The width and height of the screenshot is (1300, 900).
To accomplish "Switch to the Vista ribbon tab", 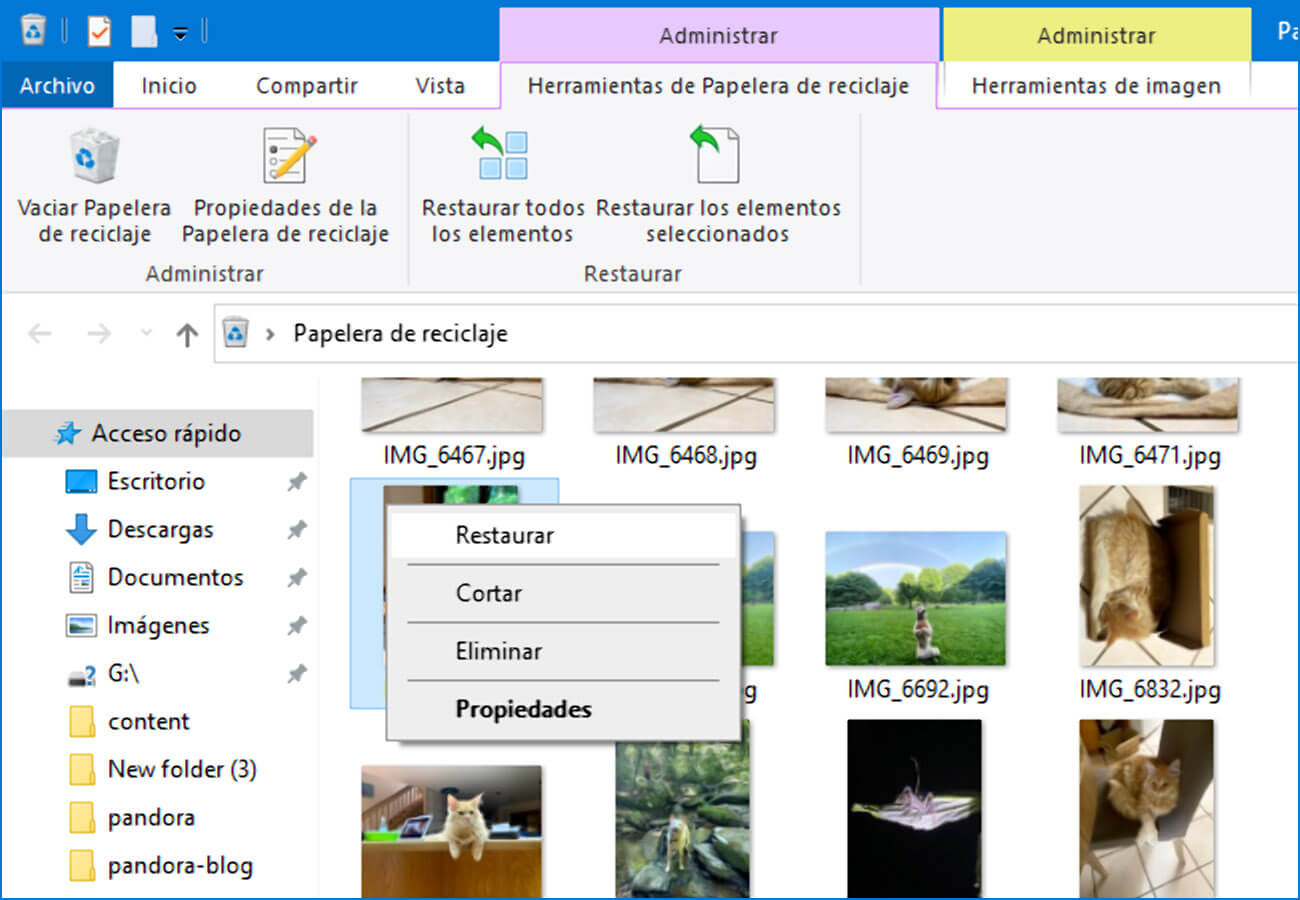I will click(440, 86).
